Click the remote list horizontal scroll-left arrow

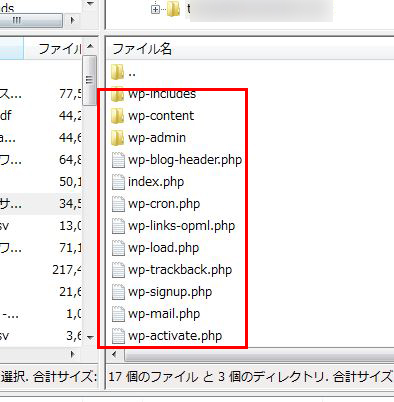115,355
